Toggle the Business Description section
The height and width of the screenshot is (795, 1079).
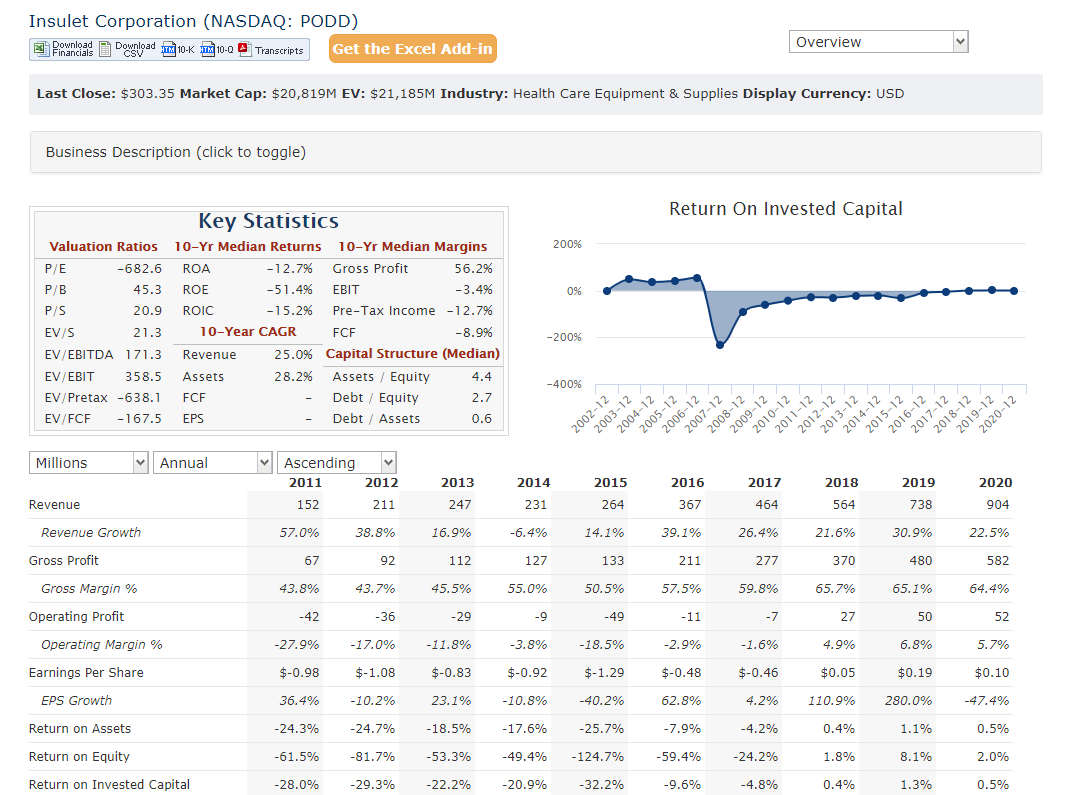pos(535,152)
